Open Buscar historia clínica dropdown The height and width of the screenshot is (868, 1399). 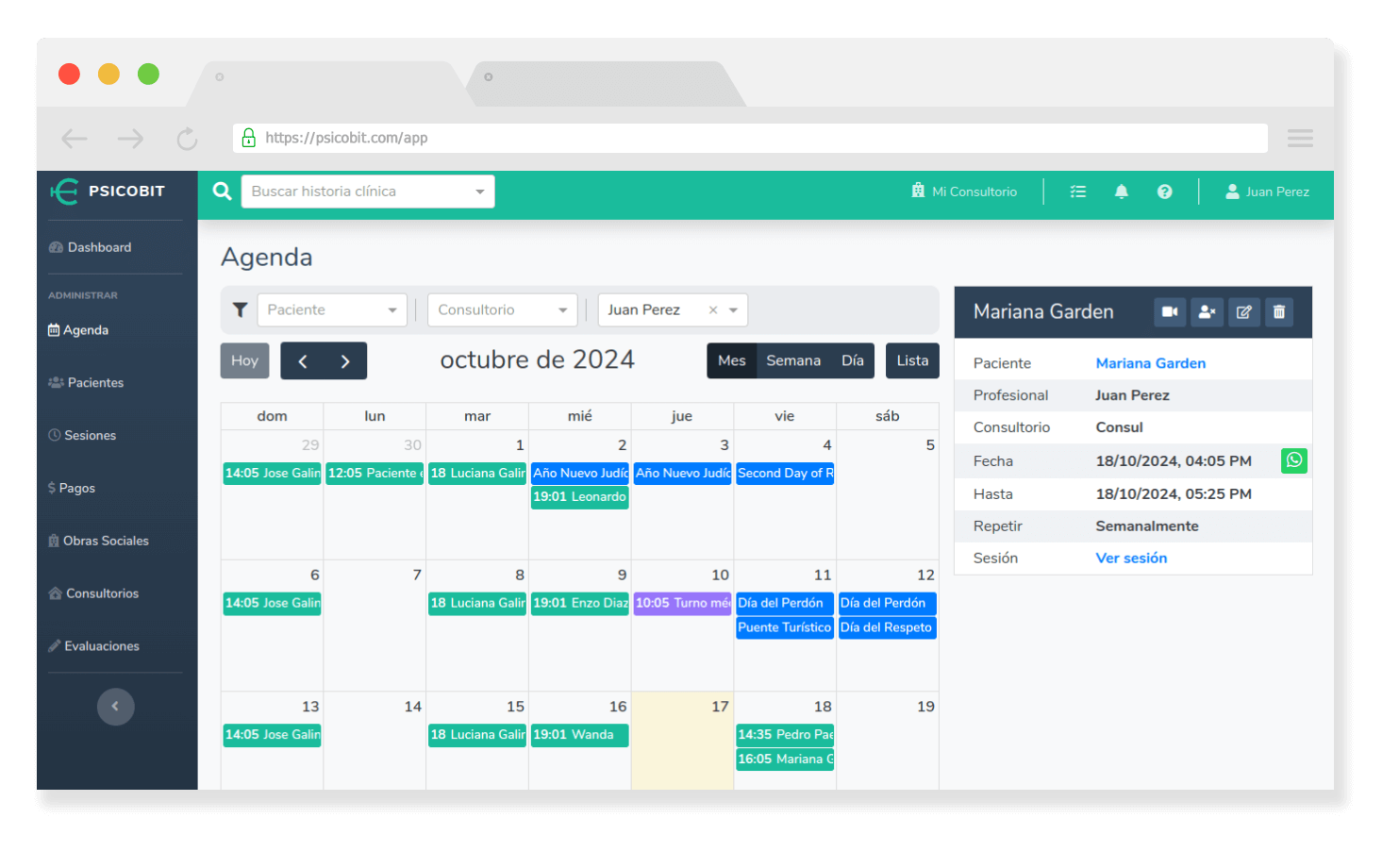tap(368, 192)
